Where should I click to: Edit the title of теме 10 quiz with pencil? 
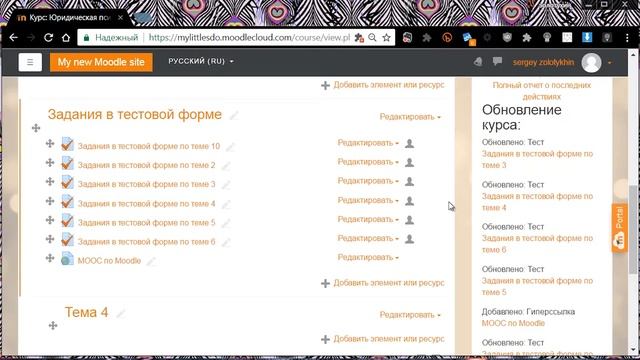coord(231,147)
